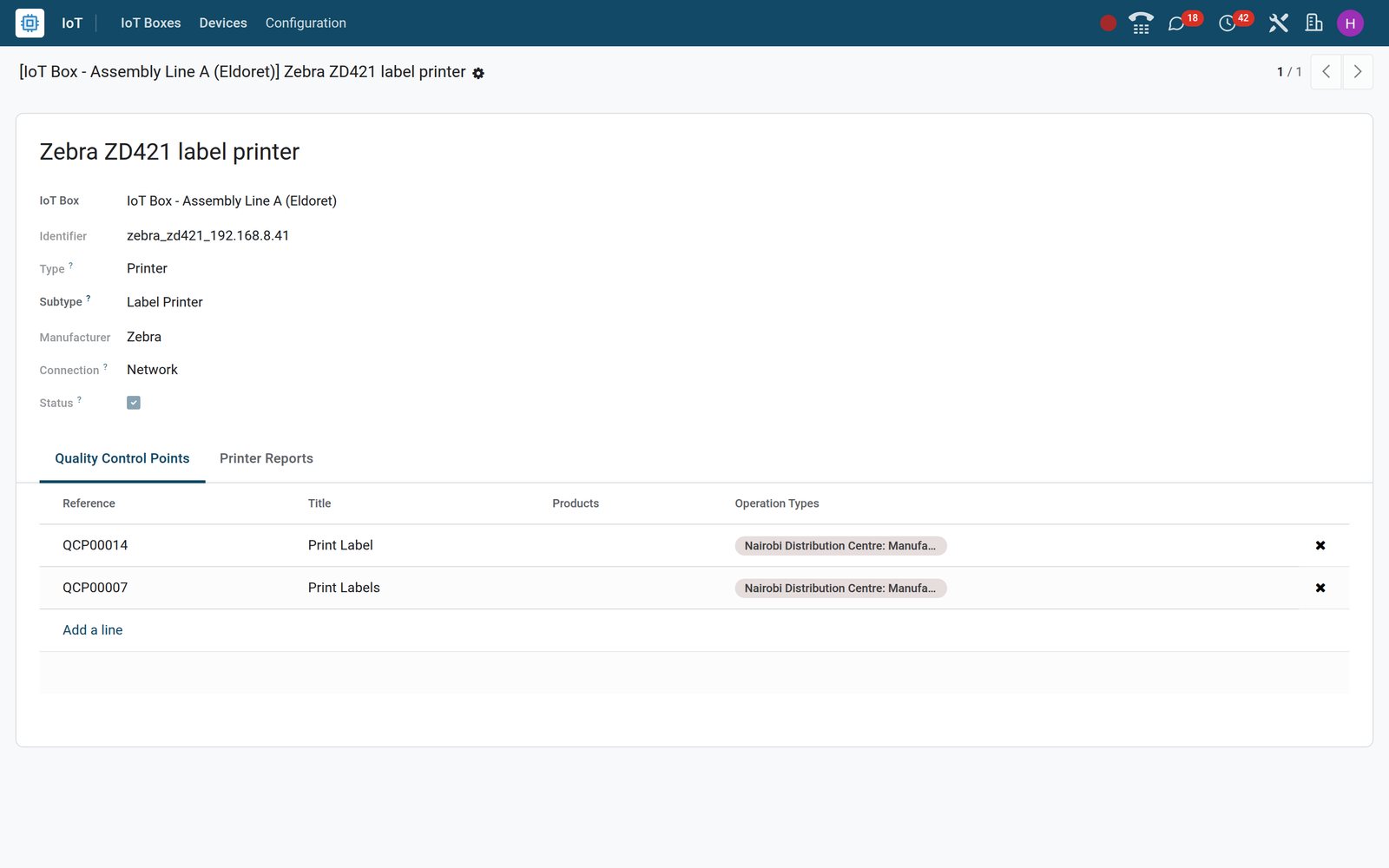
Task: Click the Products column header
Action: point(576,503)
